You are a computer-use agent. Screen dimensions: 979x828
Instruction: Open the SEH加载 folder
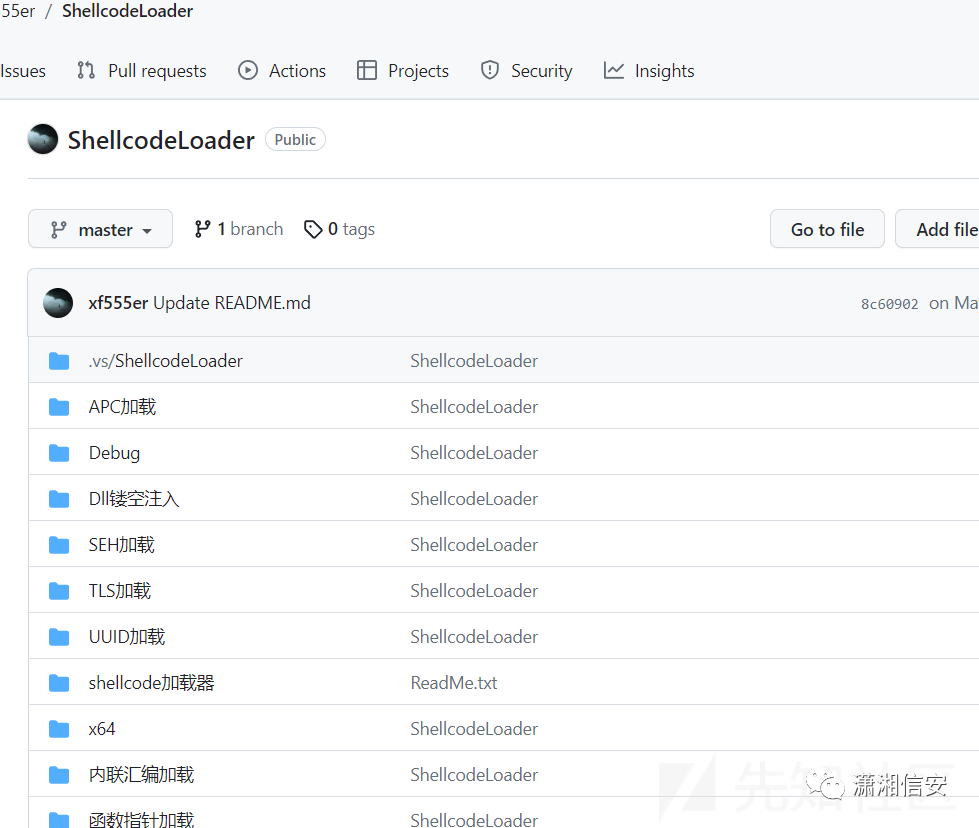coord(122,545)
